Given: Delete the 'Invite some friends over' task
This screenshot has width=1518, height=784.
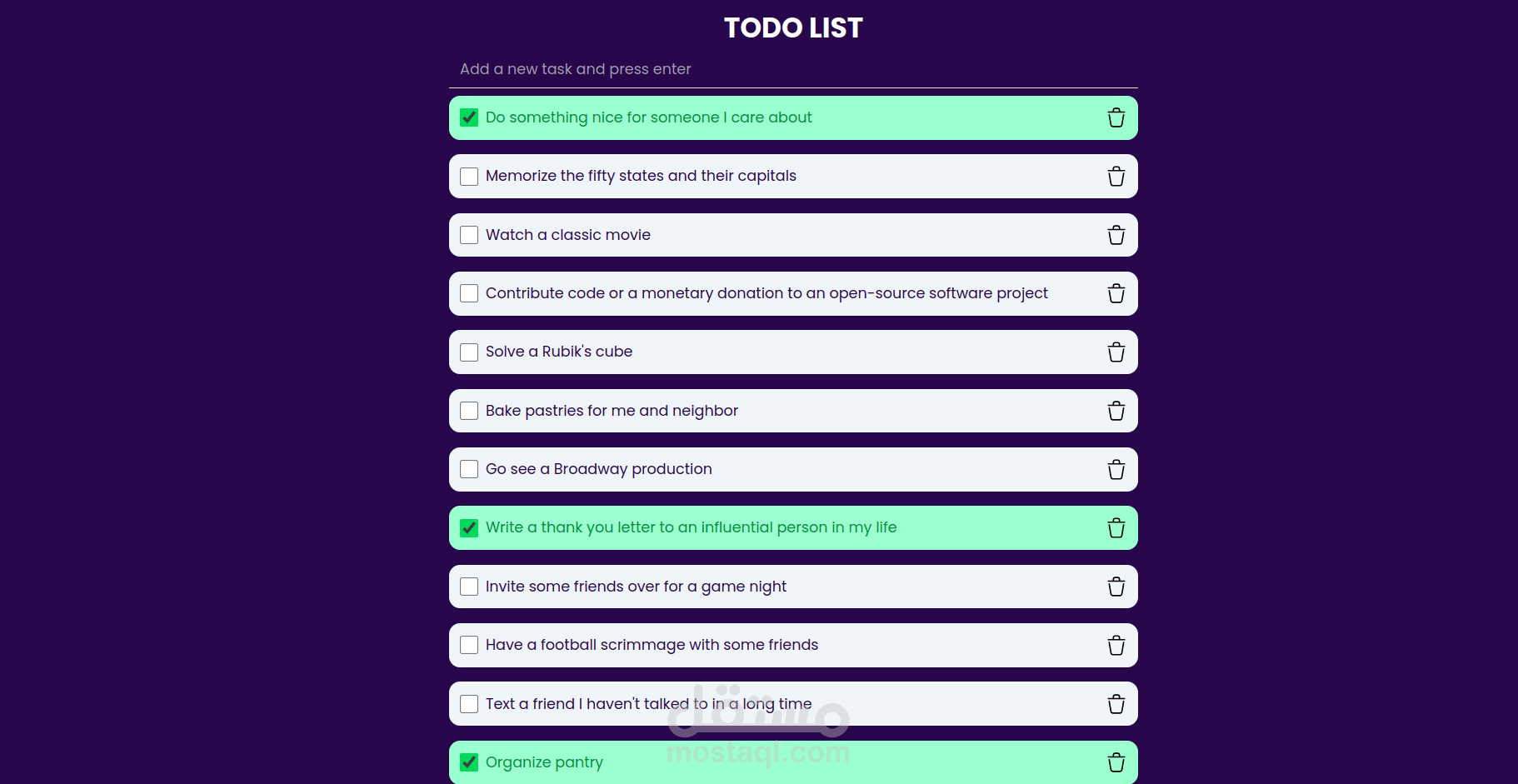Looking at the screenshot, I should tap(1116, 587).
